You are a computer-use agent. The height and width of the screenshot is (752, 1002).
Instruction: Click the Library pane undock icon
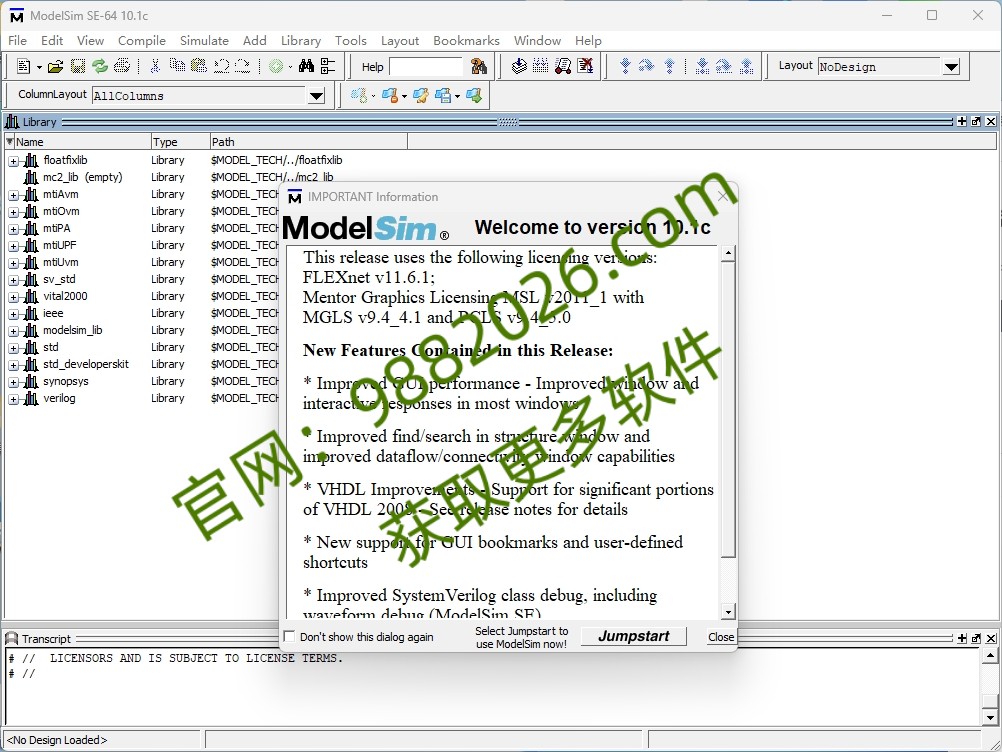pos(976,121)
